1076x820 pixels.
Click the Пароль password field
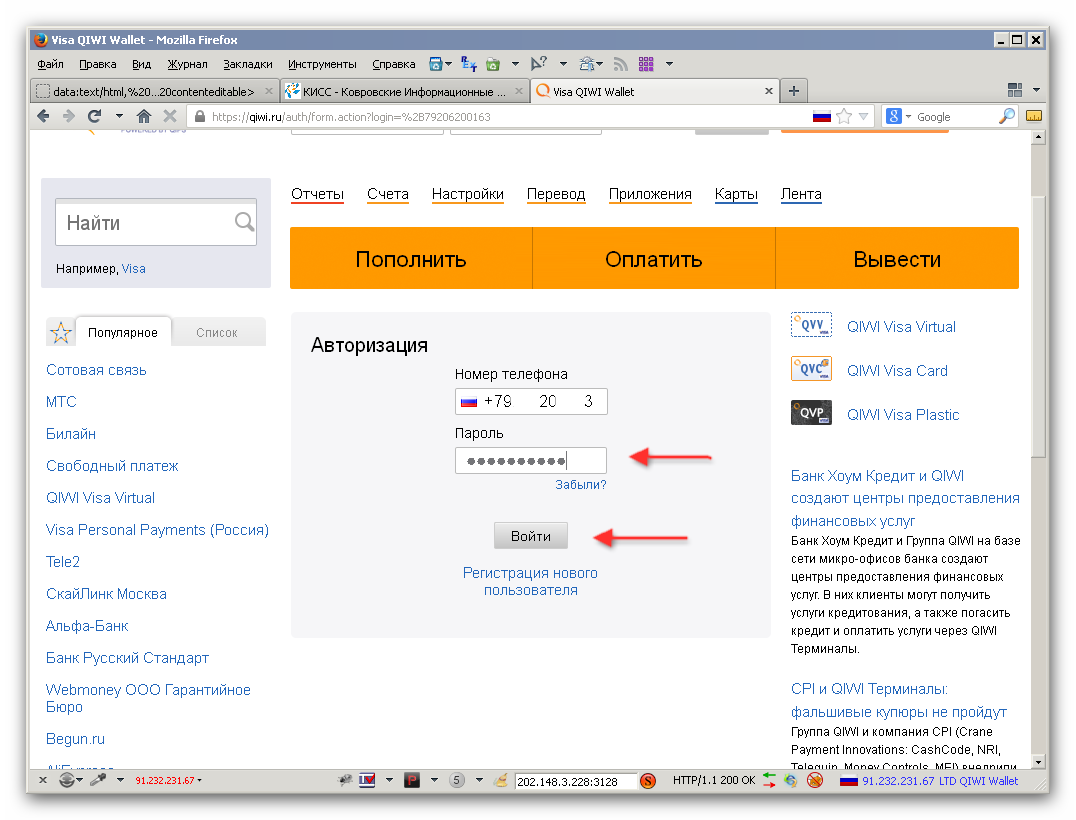pyautogui.click(x=530, y=460)
